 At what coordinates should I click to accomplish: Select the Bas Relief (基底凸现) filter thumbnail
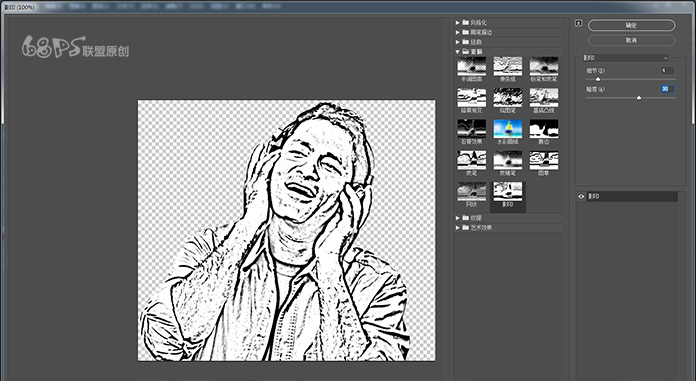click(x=544, y=97)
